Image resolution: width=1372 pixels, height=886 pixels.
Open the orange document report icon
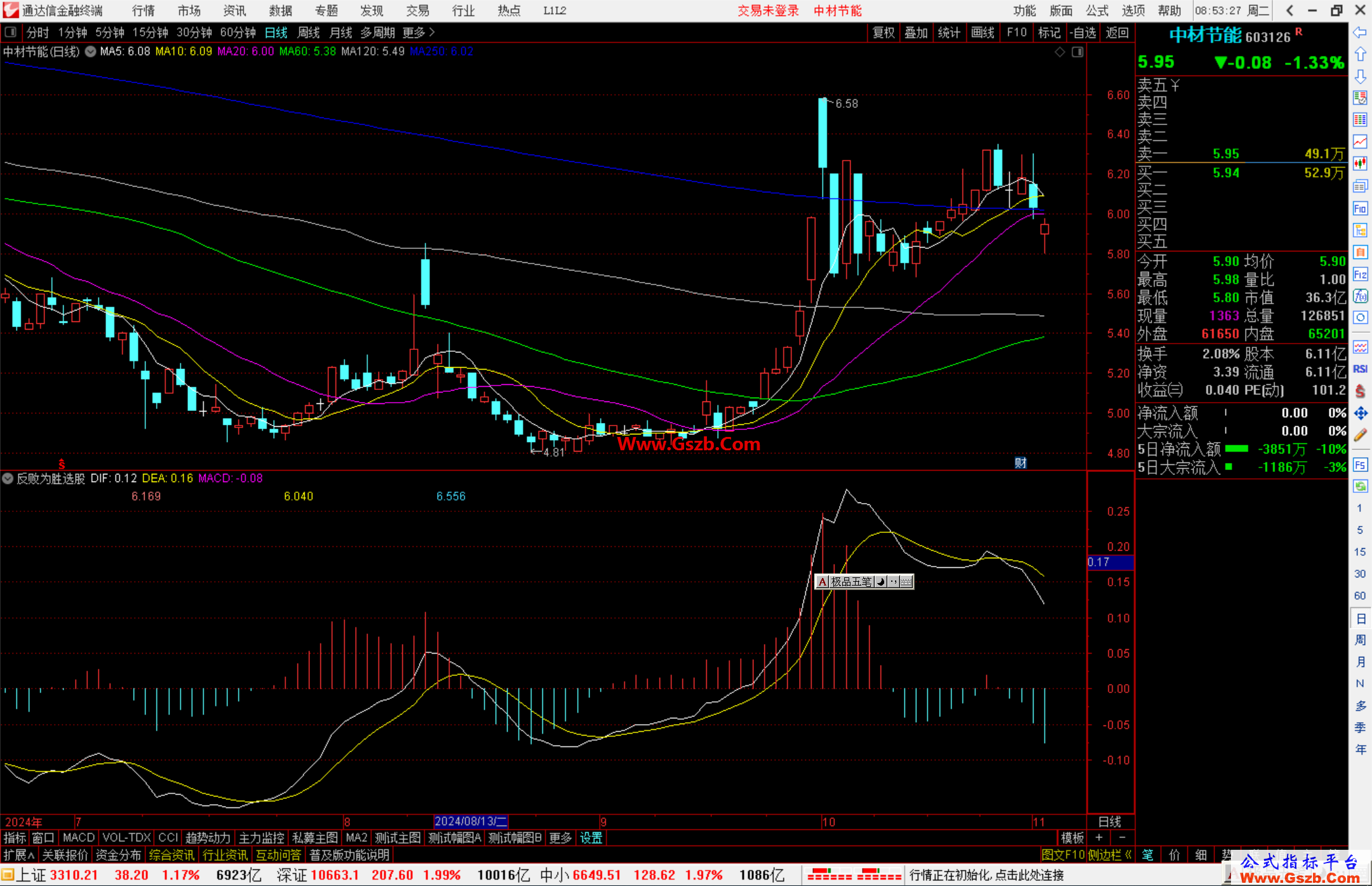coord(1360,252)
